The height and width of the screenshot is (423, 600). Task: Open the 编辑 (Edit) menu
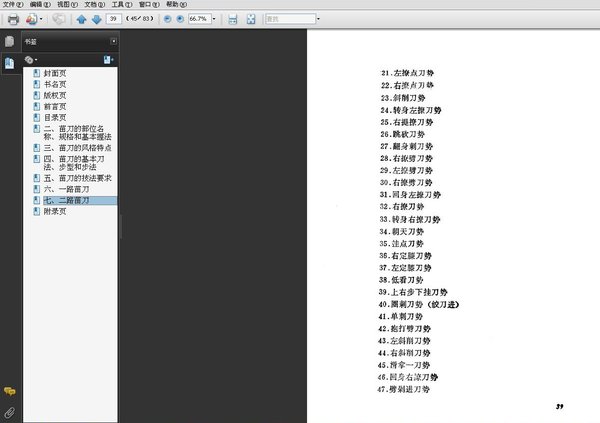coord(40,4)
